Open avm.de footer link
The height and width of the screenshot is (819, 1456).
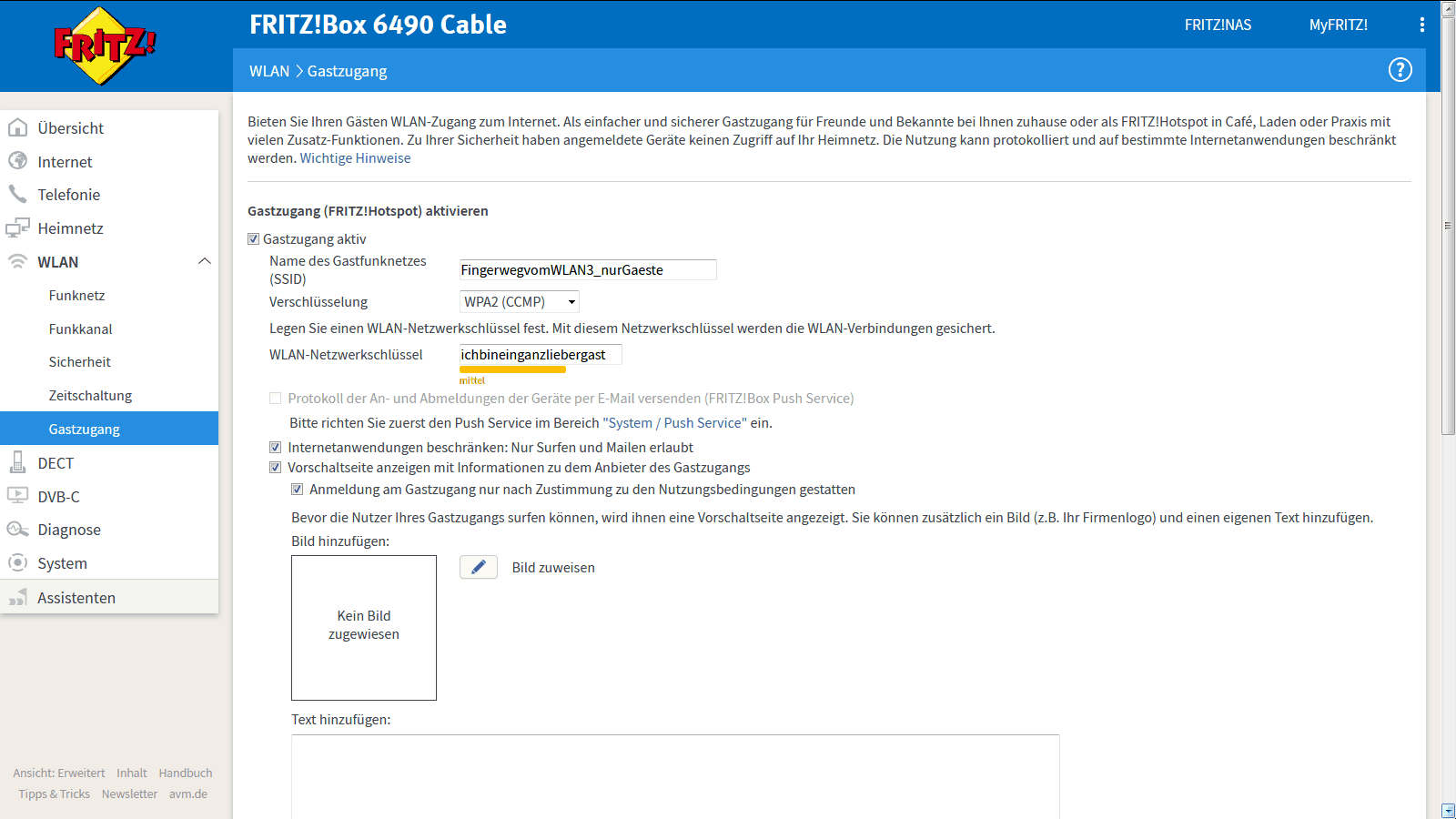click(x=188, y=794)
